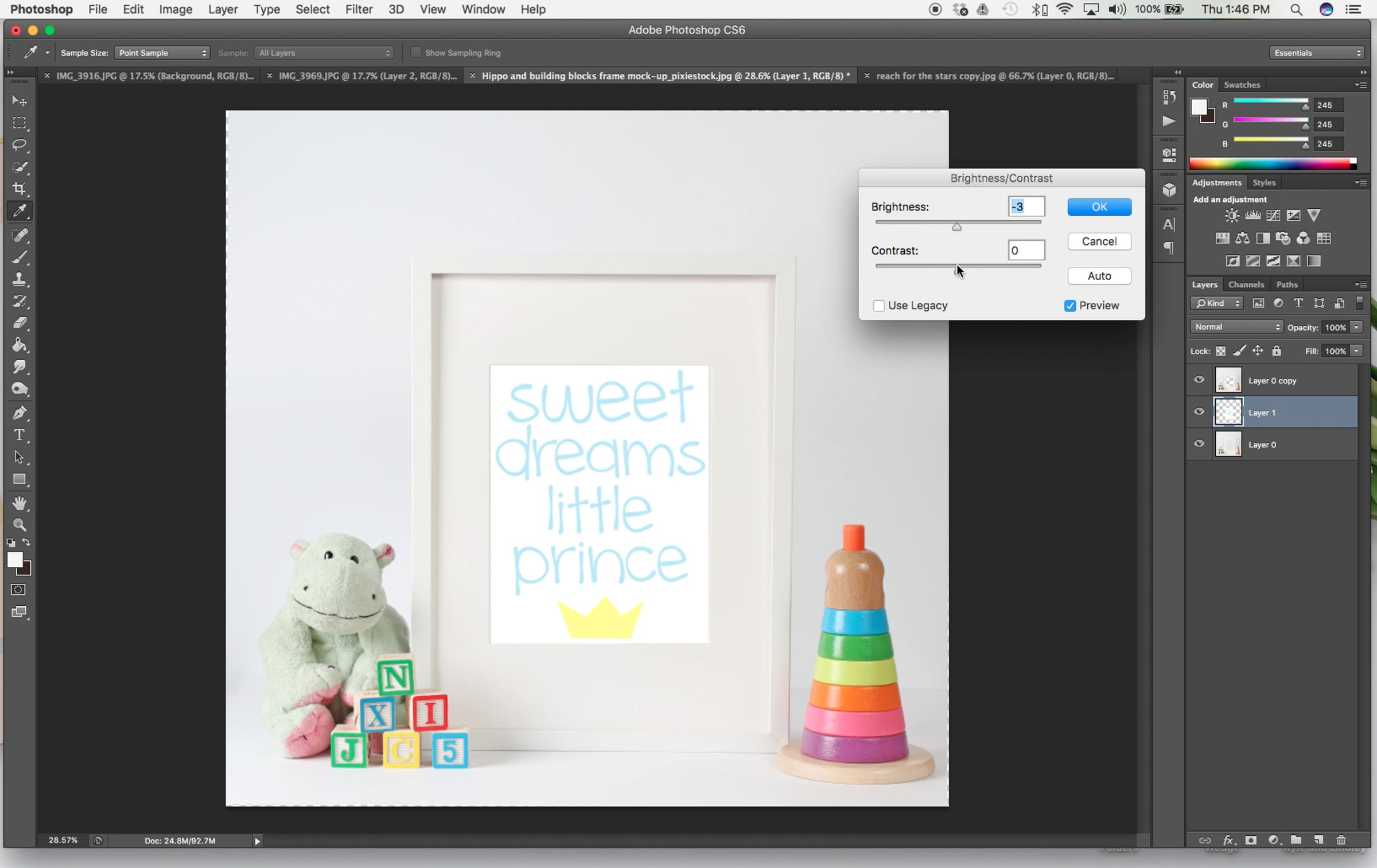Select the Lasso tool
This screenshot has height=868, width=1377.
pos(20,145)
